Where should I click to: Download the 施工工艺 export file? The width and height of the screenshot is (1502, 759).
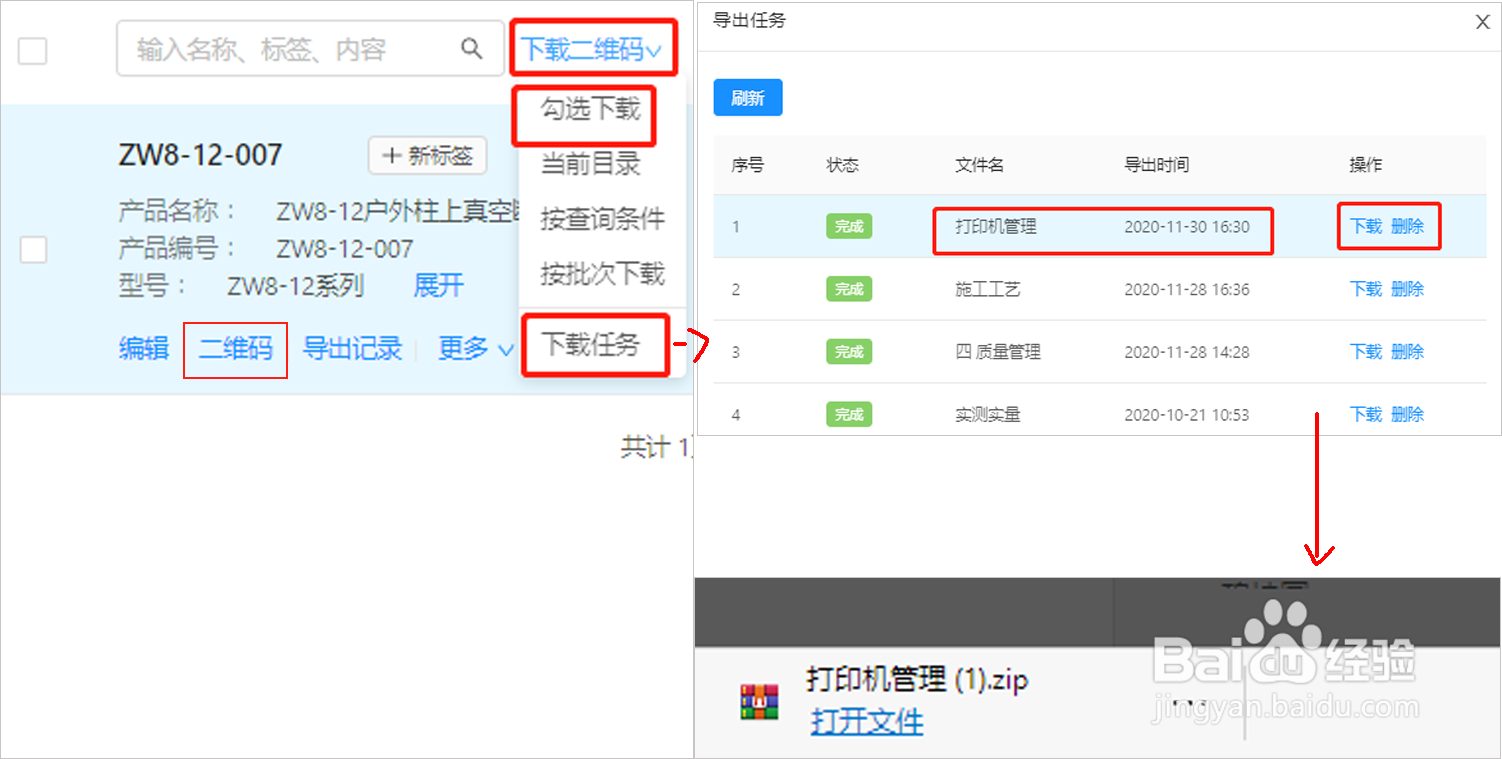1366,288
